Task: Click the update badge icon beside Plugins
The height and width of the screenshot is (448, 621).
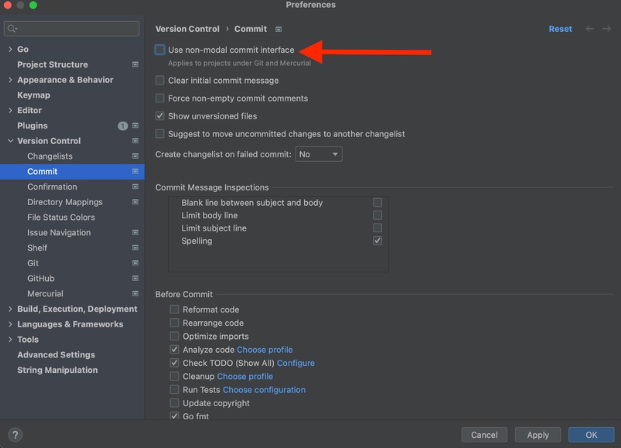Action: pyautogui.click(x=123, y=126)
